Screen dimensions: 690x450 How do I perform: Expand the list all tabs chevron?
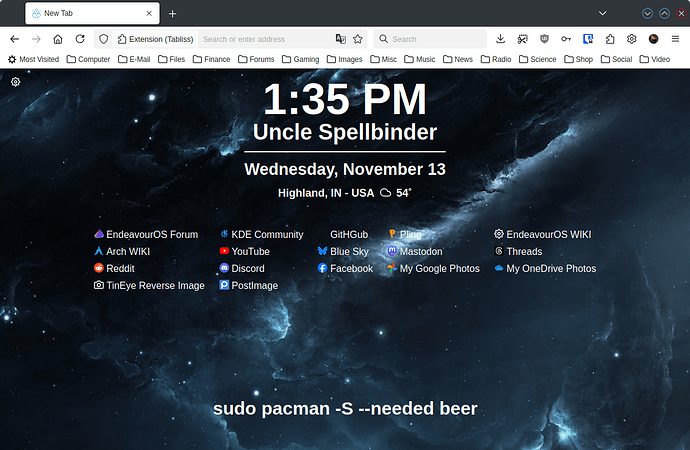[602, 13]
